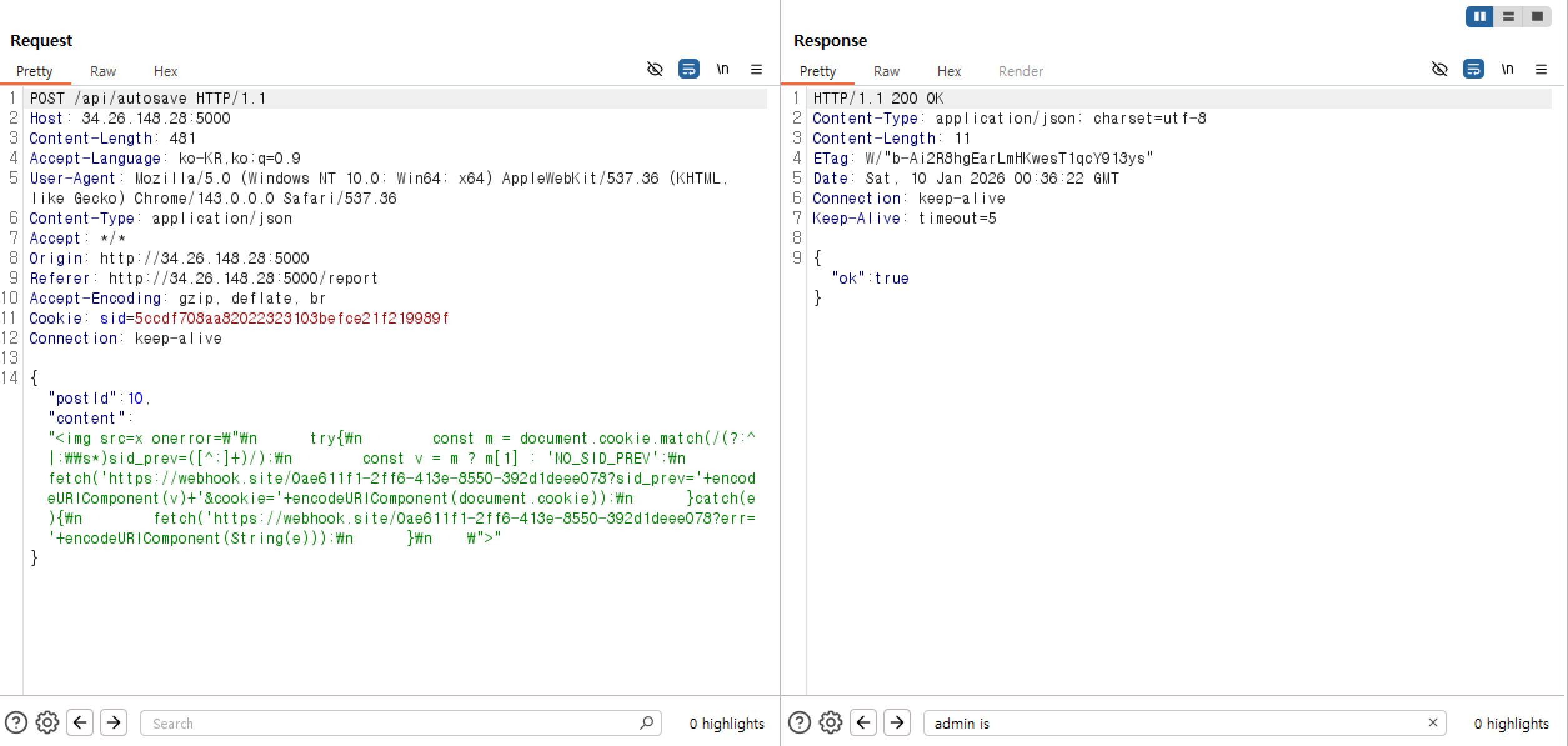This screenshot has width=1568, height=746.
Task: Click the 'Content-Type: application/json' request header
Action: pyautogui.click(x=161, y=219)
